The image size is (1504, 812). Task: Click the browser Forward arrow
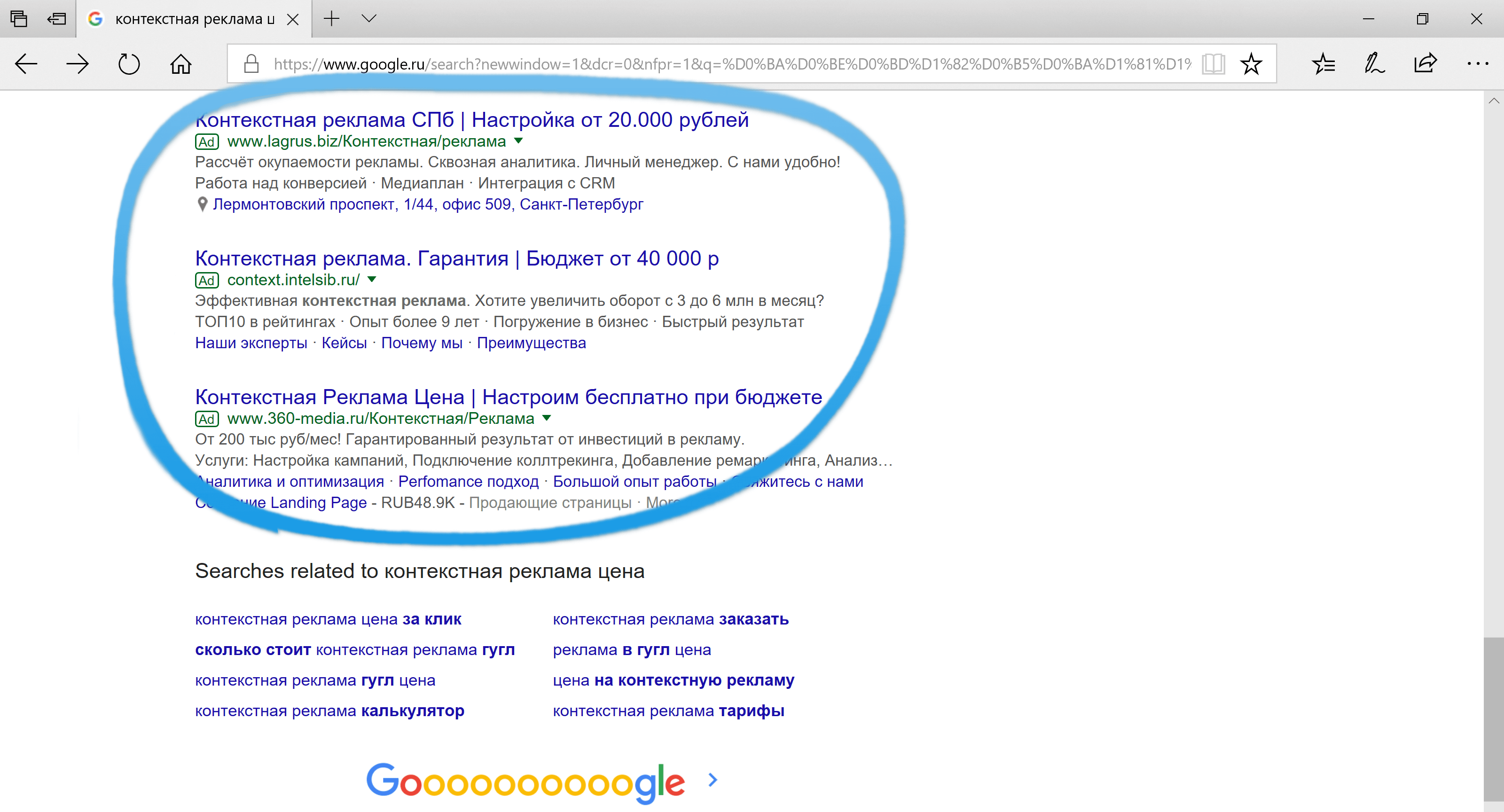[x=77, y=63]
